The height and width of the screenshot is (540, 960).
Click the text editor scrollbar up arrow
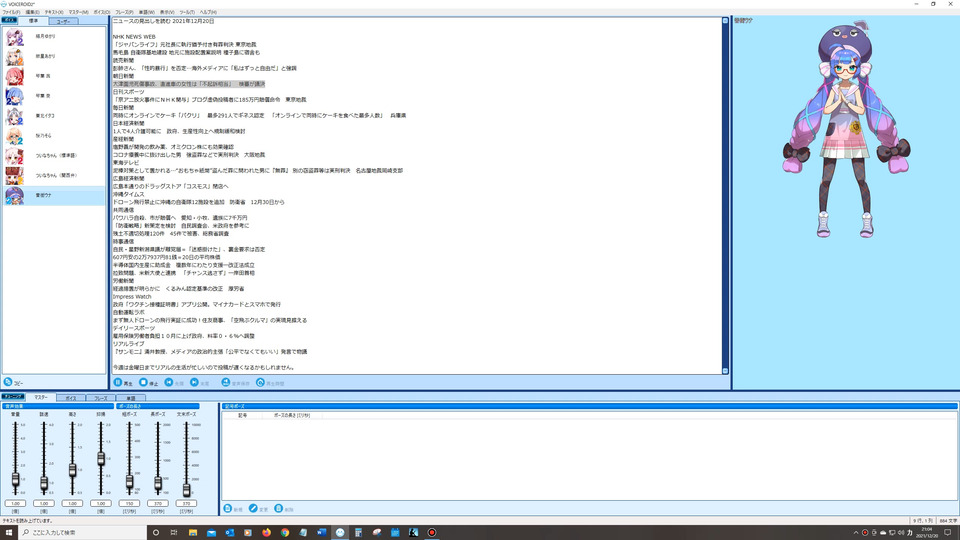(725, 21)
